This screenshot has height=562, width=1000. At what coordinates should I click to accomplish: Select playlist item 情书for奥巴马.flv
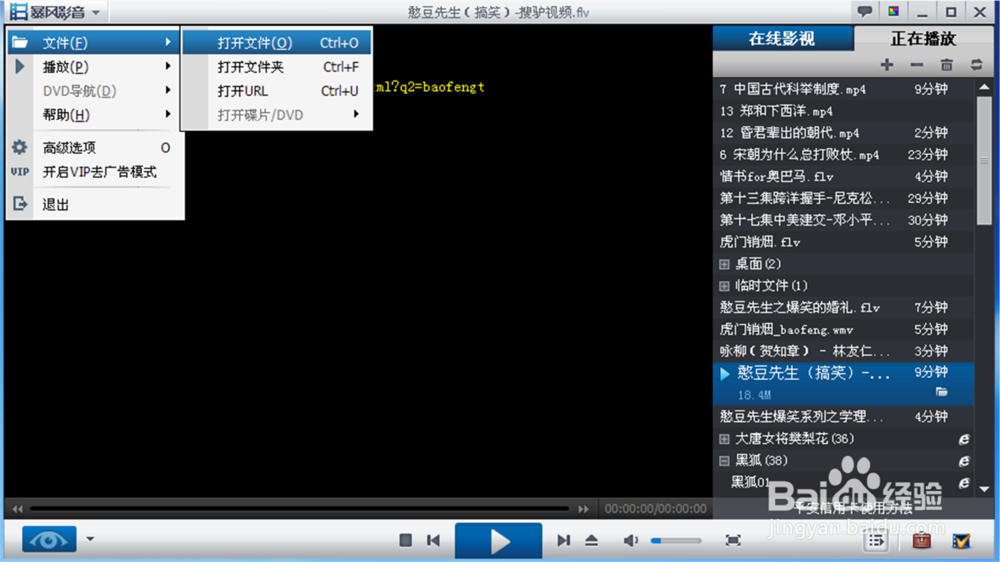[x=844, y=176]
